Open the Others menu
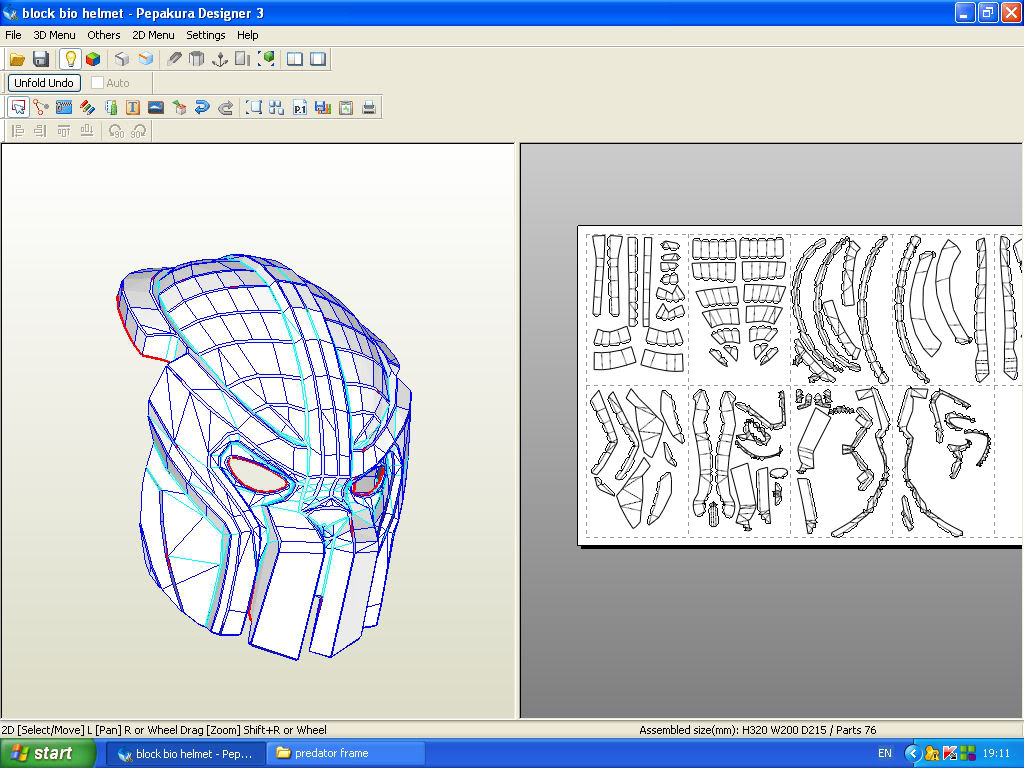This screenshot has width=1024, height=768. (104, 35)
